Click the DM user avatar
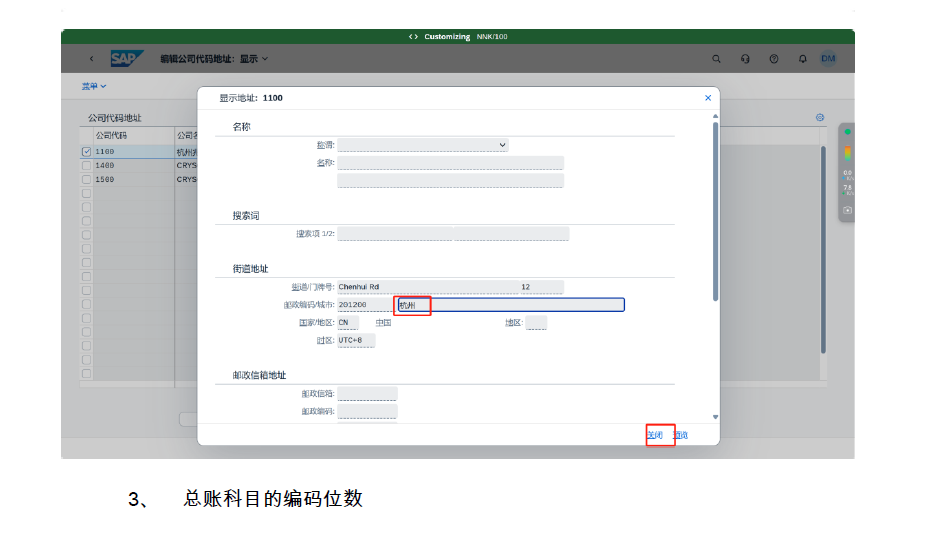 click(828, 59)
